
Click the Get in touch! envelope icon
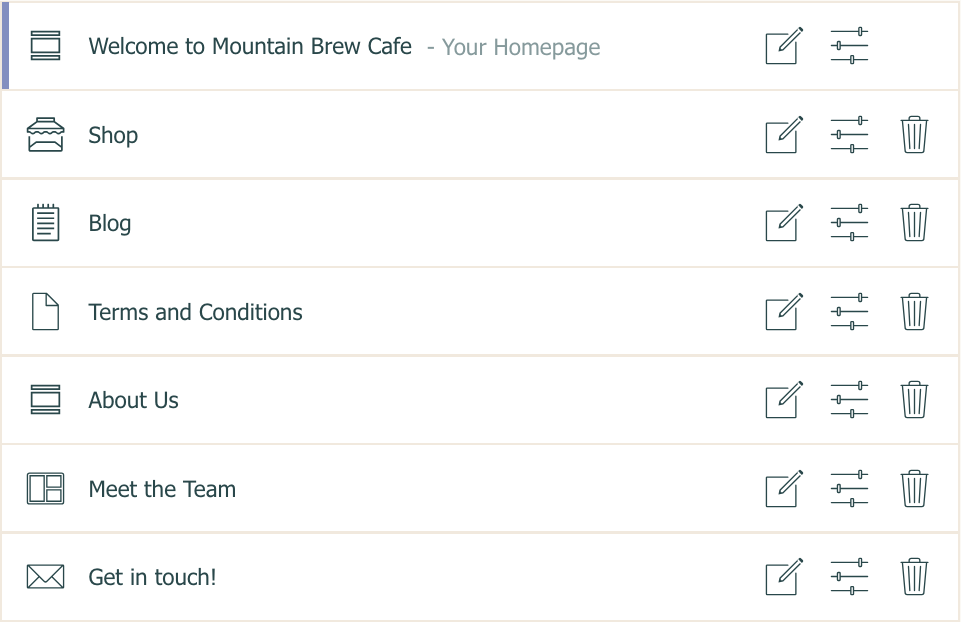(45, 577)
